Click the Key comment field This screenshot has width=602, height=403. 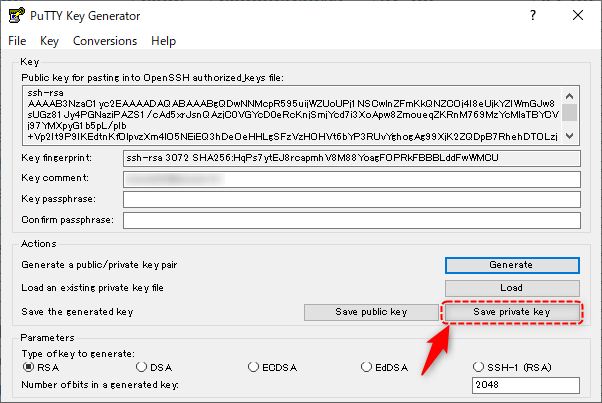click(x=352, y=179)
